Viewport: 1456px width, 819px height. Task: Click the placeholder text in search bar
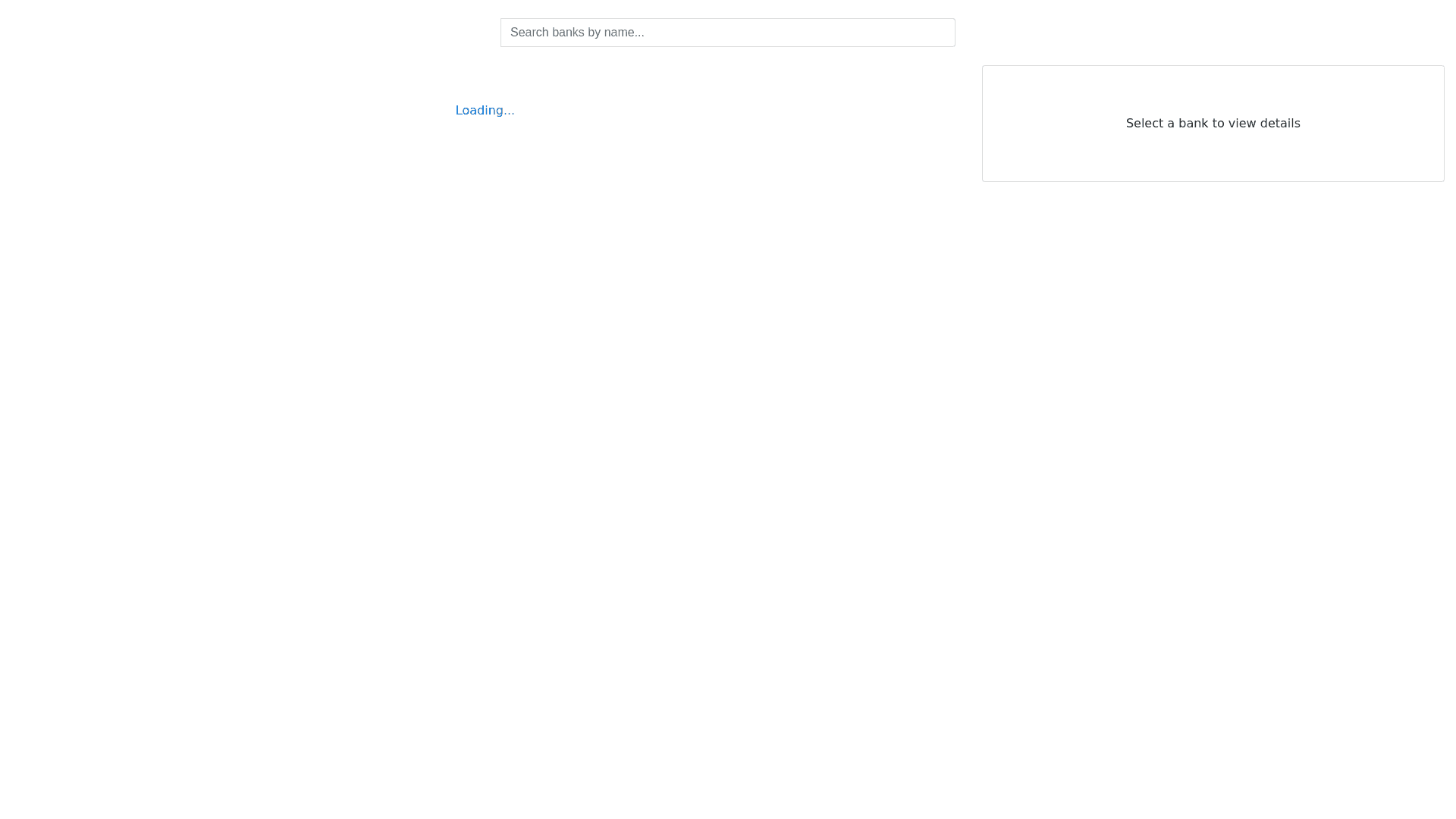[577, 33]
